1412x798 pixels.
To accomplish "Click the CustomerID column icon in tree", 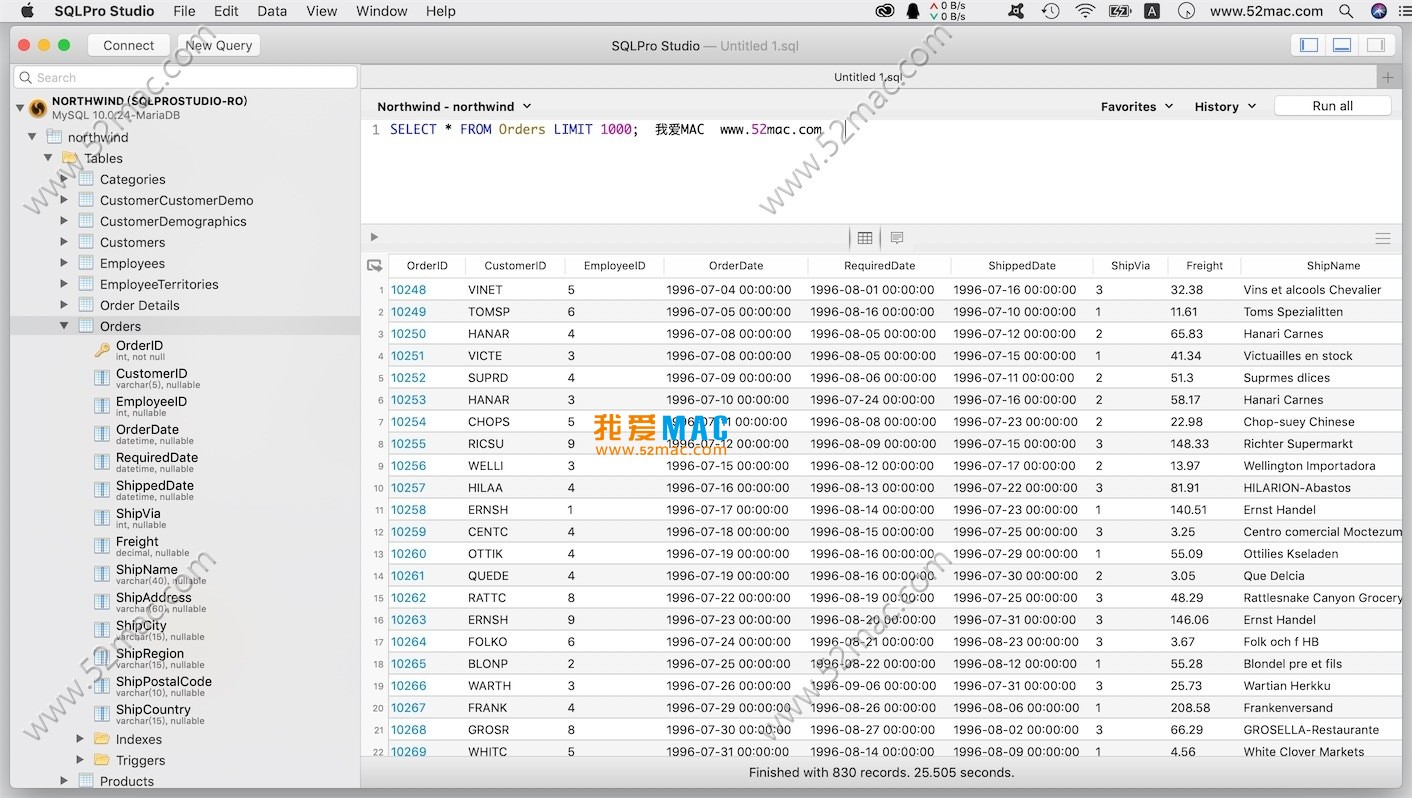I will [x=102, y=378].
